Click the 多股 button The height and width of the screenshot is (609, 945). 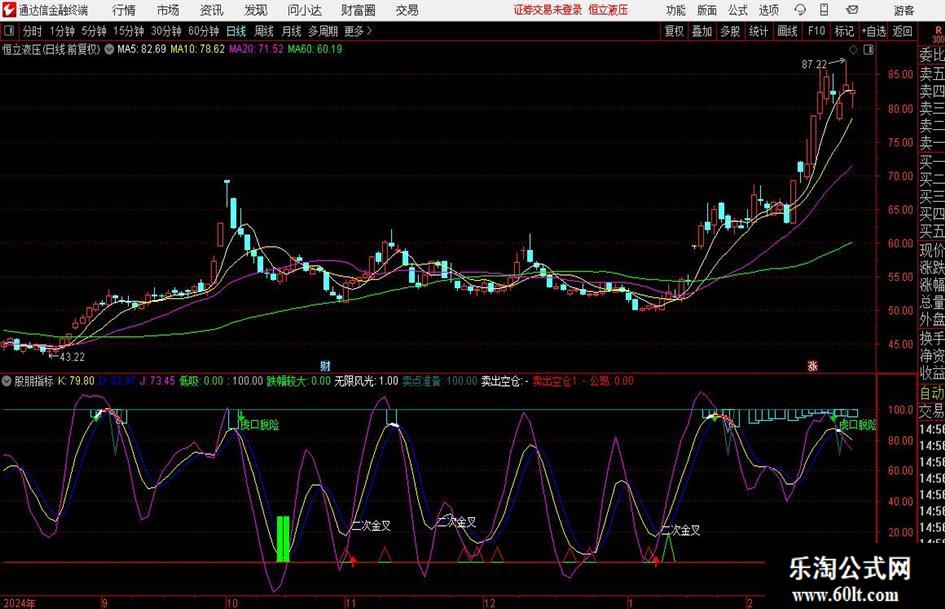(730, 31)
